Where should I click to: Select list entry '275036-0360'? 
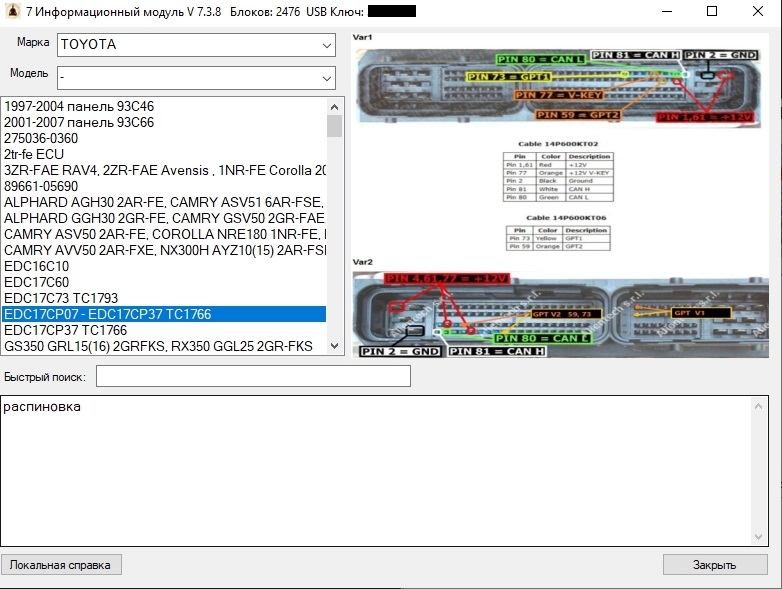click(x=164, y=138)
